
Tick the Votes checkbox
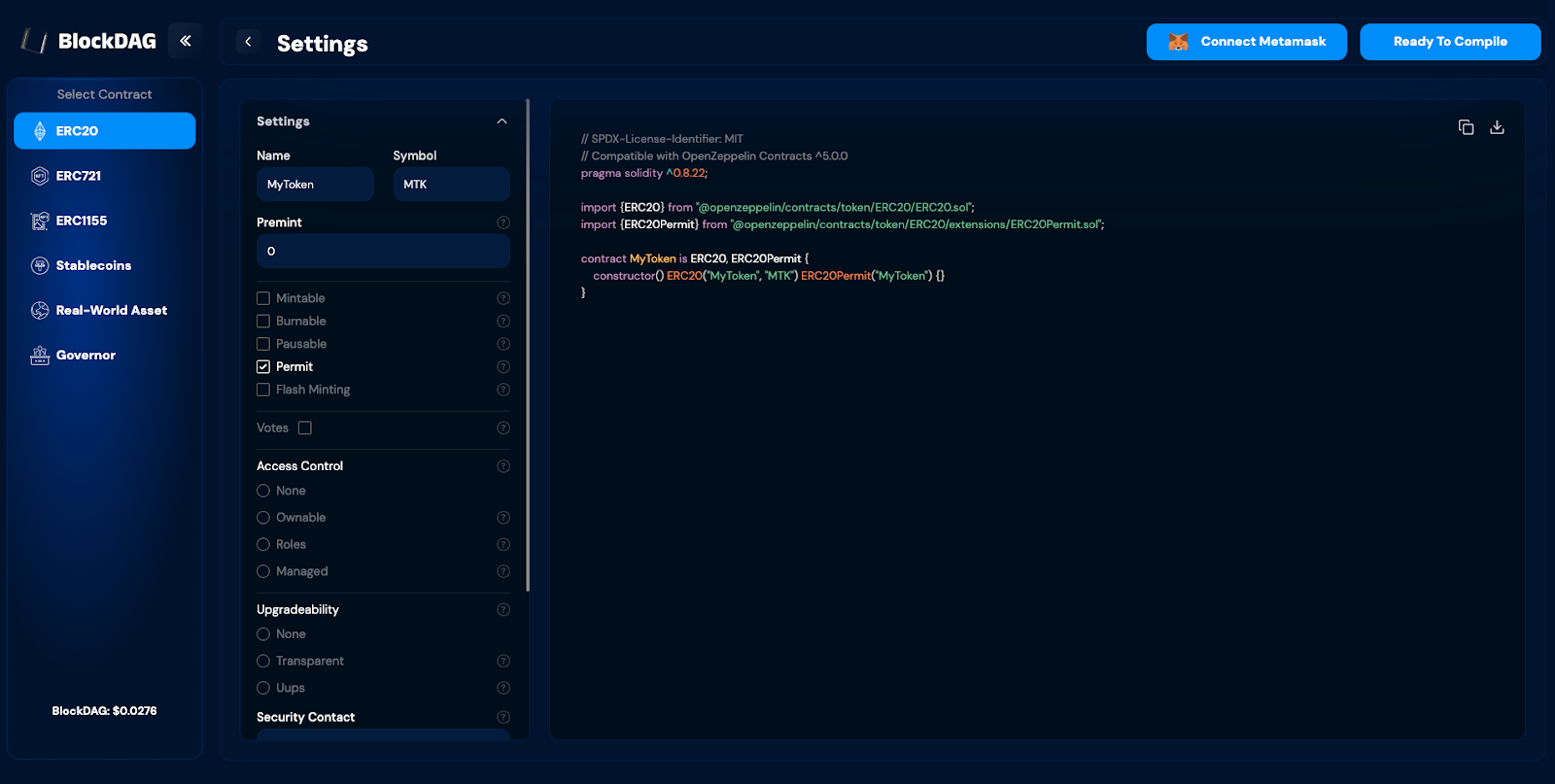pos(305,428)
